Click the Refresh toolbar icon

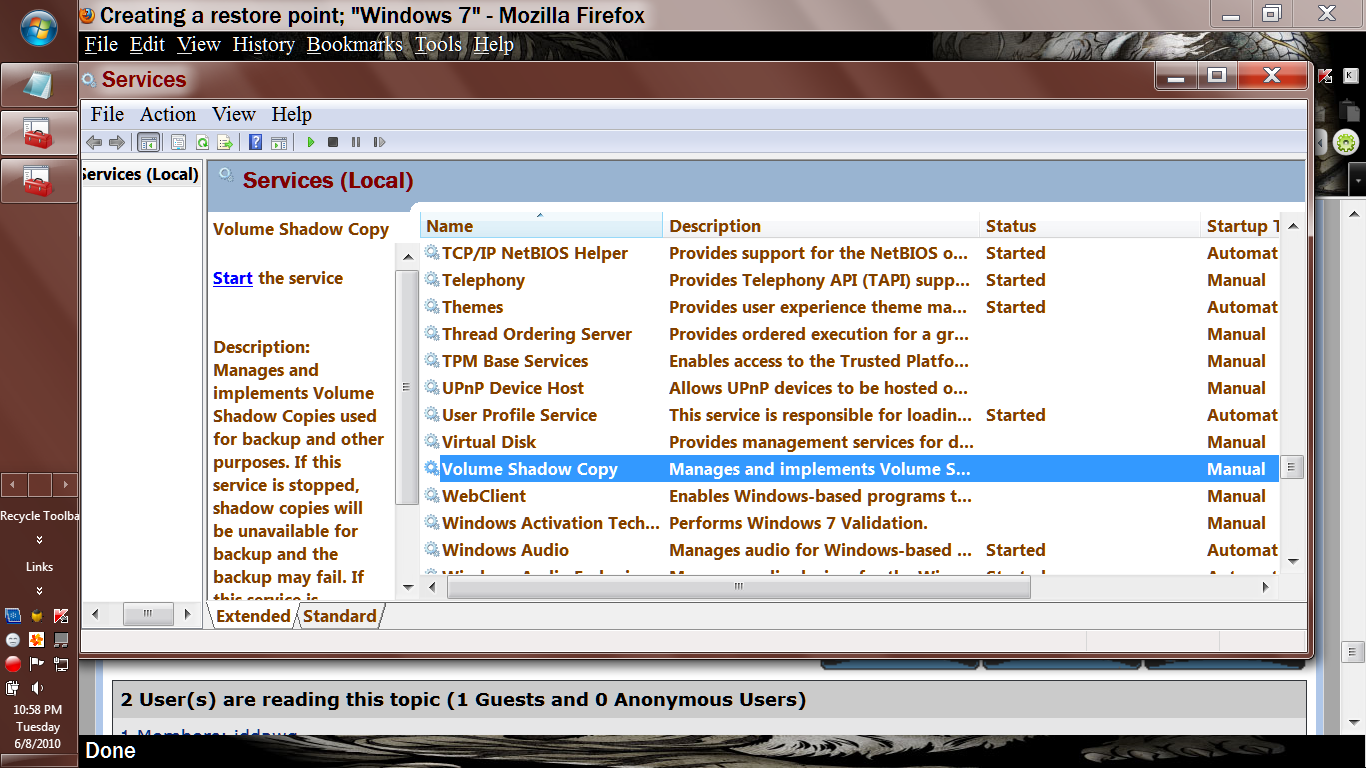(202, 142)
